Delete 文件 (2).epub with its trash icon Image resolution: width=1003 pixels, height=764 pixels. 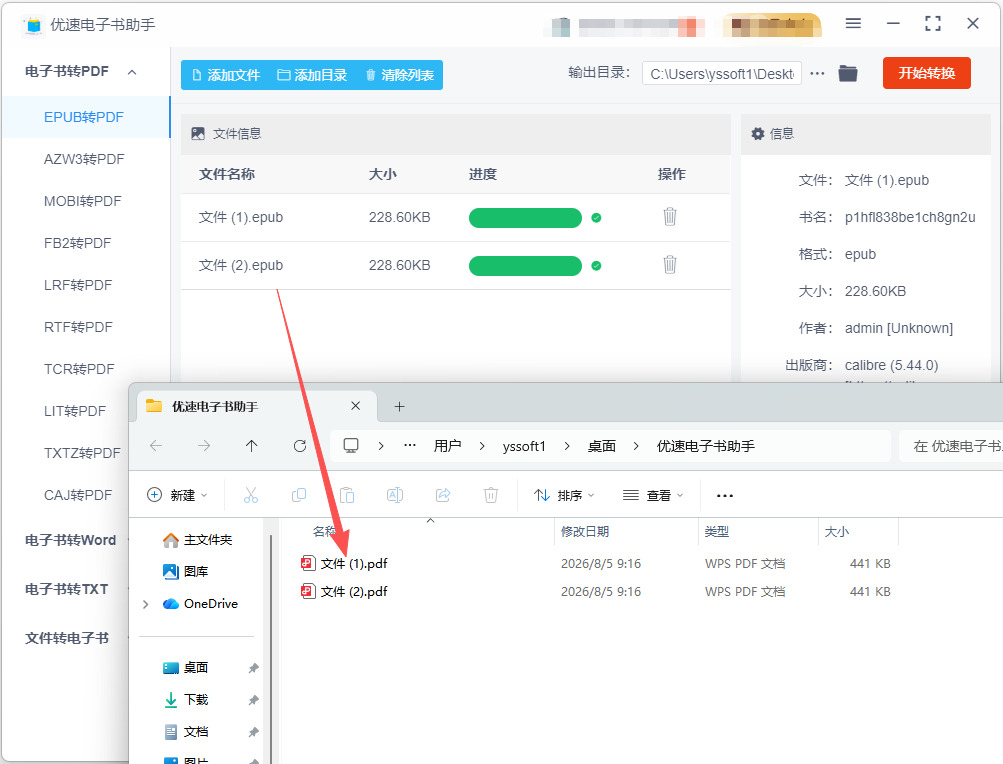coord(669,264)
